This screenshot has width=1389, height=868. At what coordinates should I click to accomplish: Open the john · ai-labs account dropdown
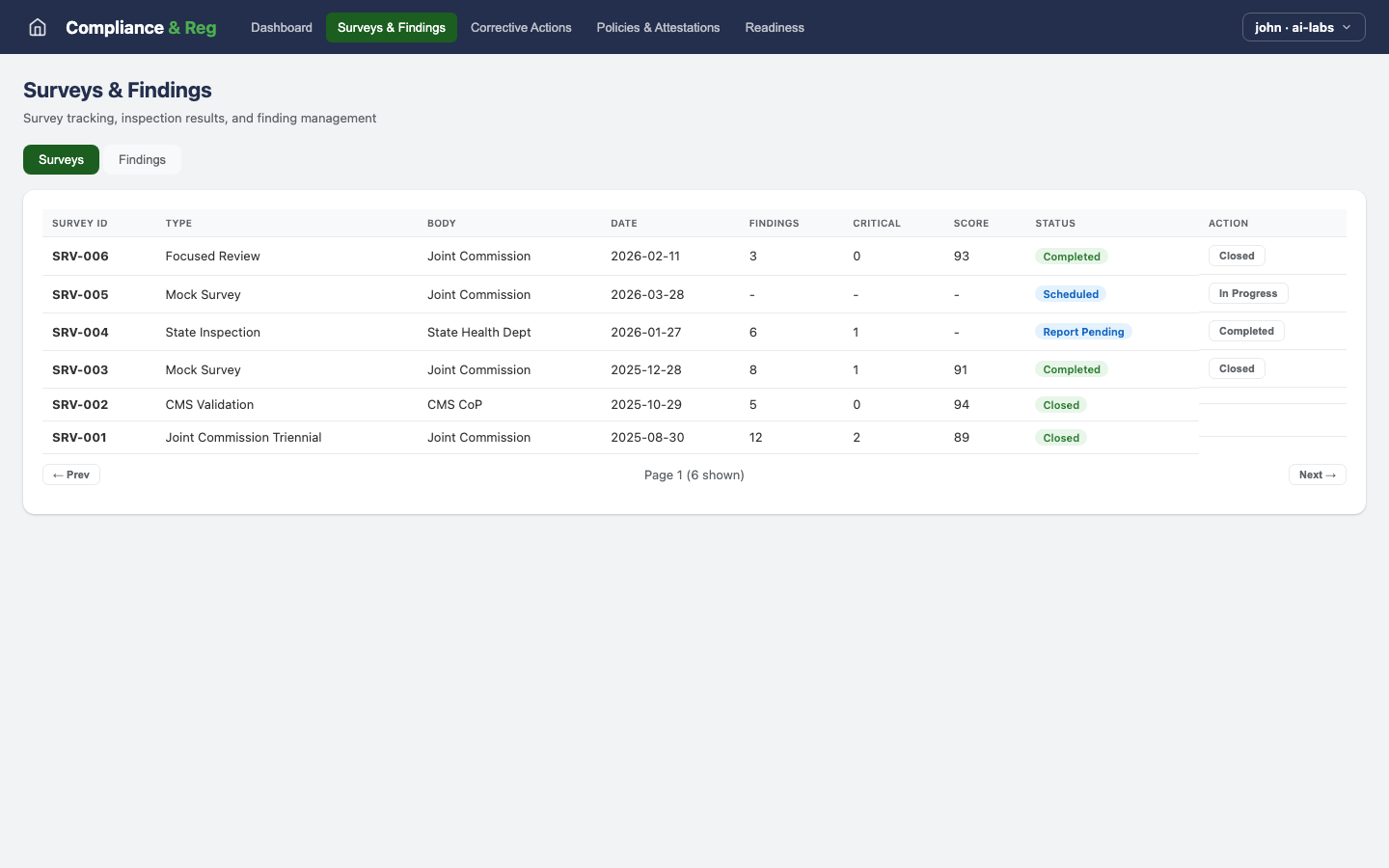click(x=1303, y=27)
